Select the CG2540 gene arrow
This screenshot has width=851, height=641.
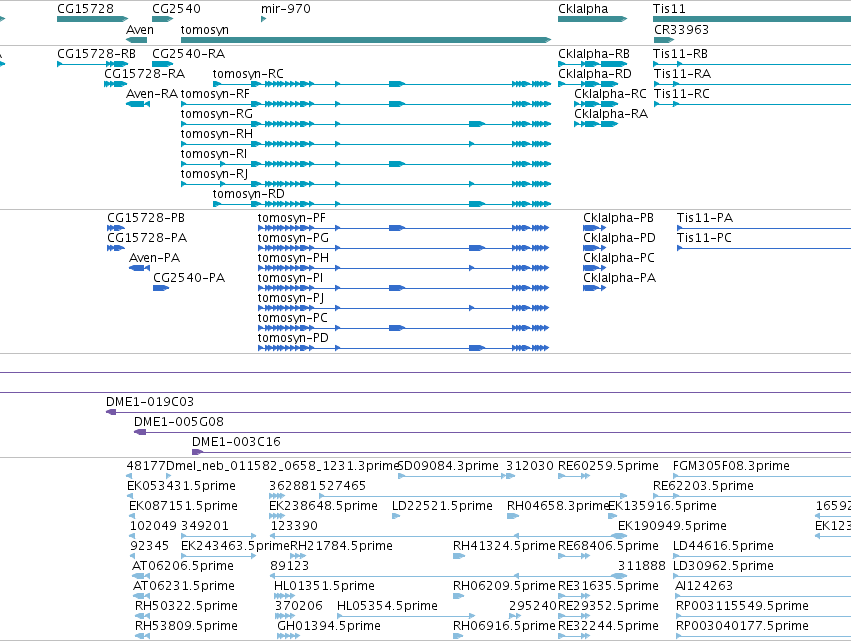162,19
